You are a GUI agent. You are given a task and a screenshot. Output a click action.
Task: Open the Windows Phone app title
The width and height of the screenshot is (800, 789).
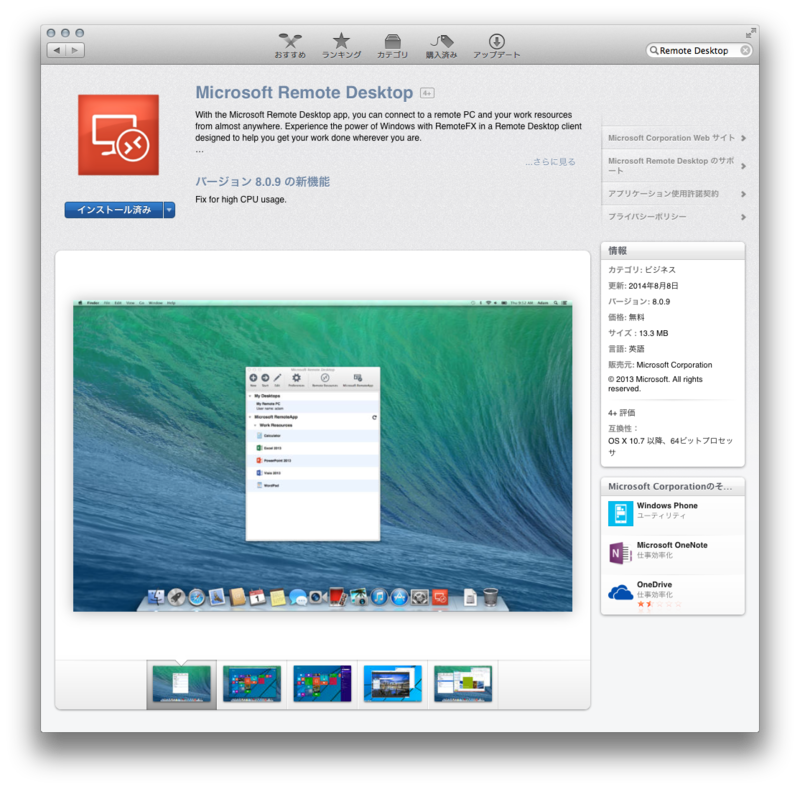(667, 505)
